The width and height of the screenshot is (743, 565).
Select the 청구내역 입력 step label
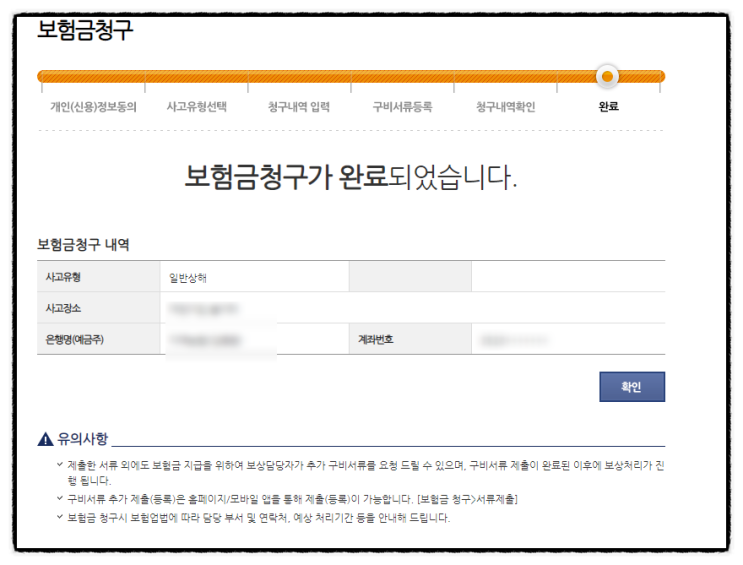click(299, 107)
